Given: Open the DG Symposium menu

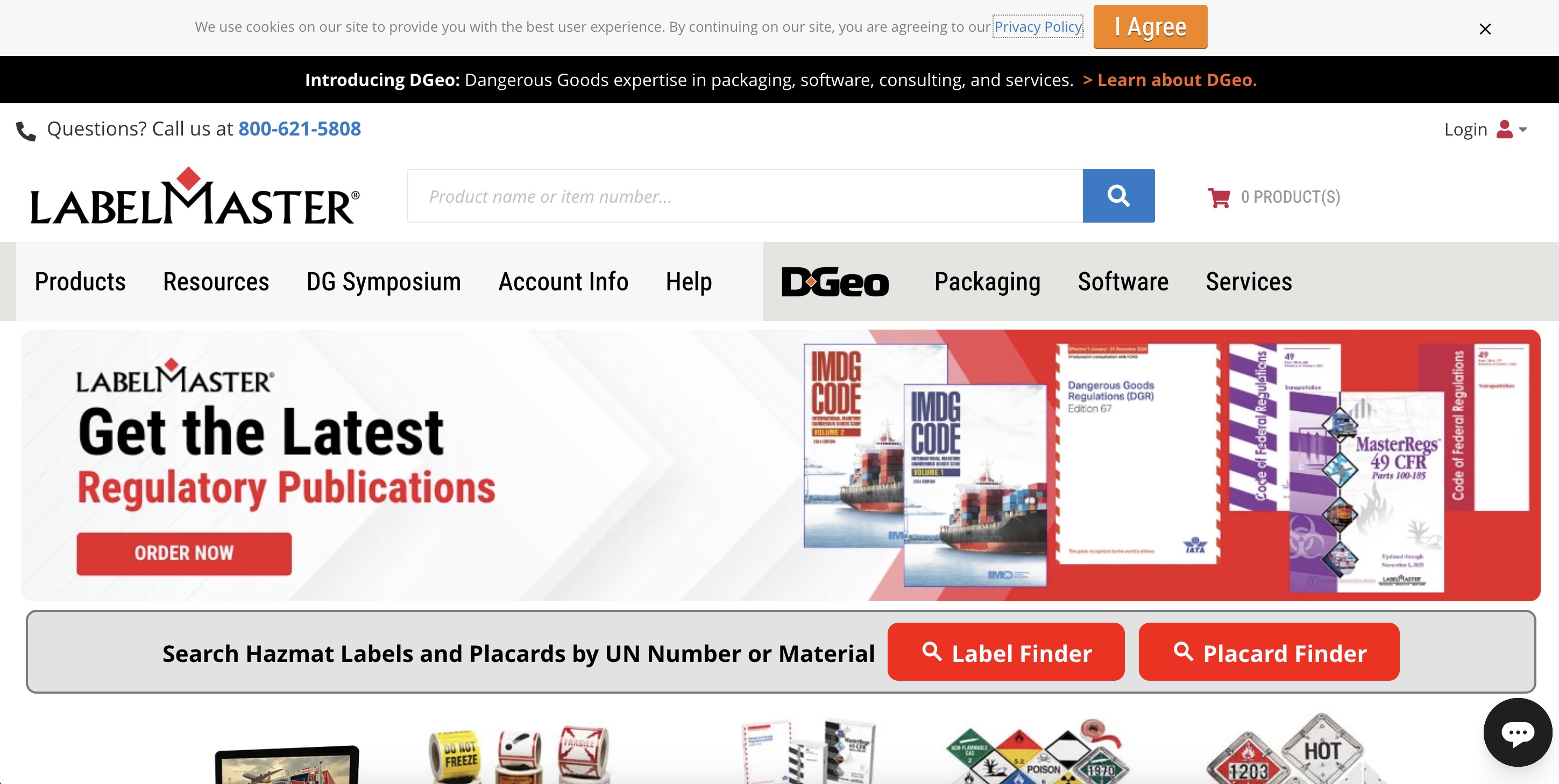Looking at the screenshot, I should click(384, 281).
